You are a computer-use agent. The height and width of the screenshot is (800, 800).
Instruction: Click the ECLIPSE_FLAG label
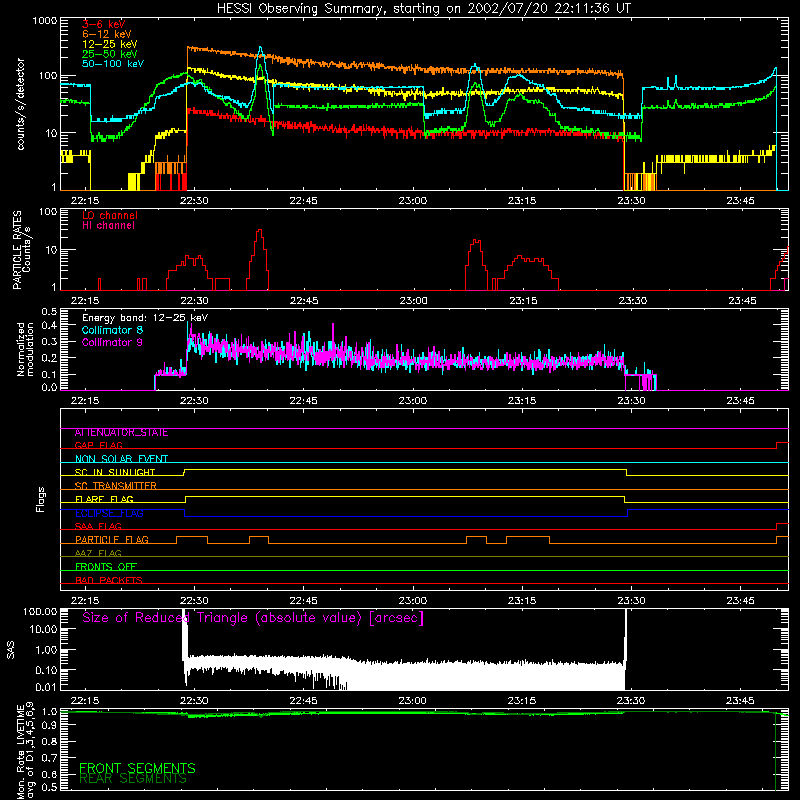tap(109, 513)
